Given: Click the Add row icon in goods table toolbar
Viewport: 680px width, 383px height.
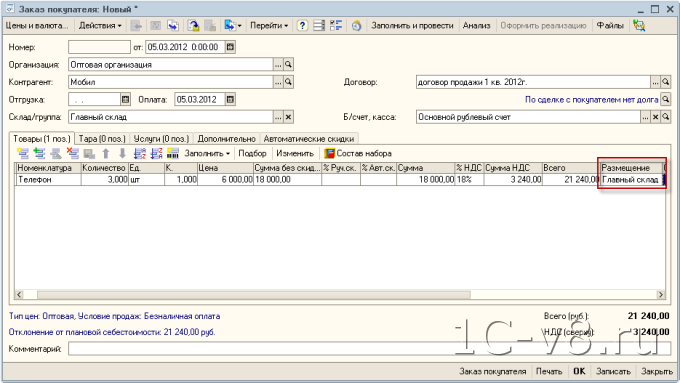Looking at the screenshot, I should 23,153.
